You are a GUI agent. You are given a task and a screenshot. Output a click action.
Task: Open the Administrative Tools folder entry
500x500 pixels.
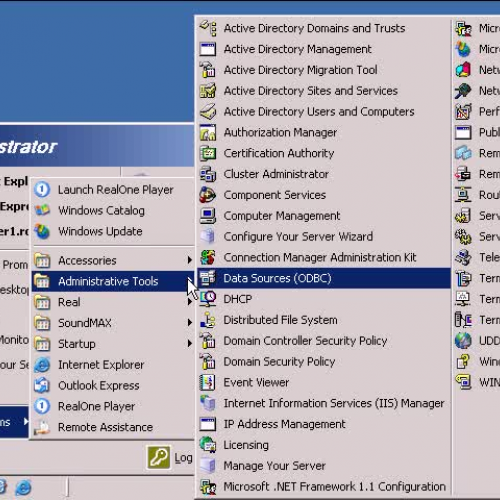pyautogui.click(x=113, y=281)
